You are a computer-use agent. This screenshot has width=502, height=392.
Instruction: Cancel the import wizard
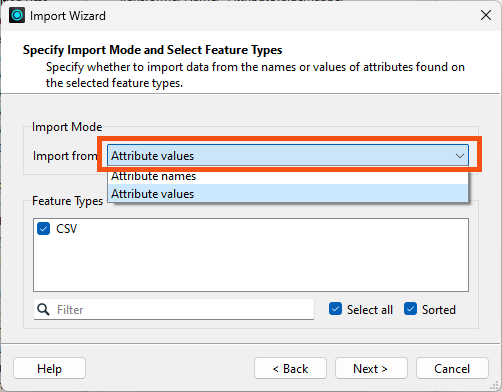[x=452, y=368]
